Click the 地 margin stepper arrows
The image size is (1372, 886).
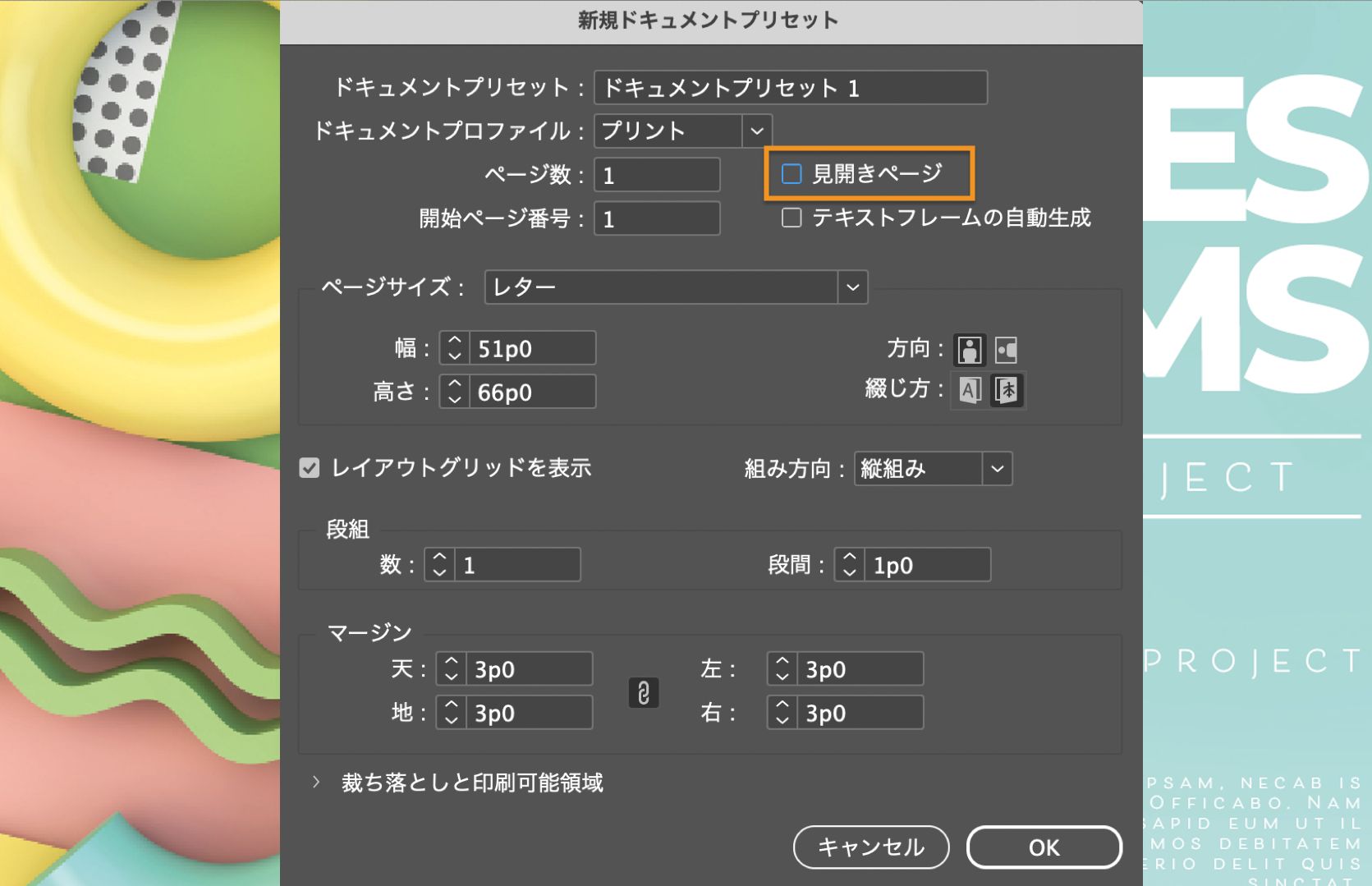point(451,713)
